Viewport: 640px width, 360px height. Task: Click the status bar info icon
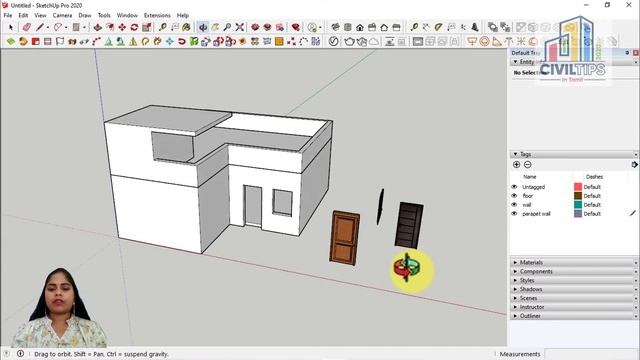click(x=20, y=354)
